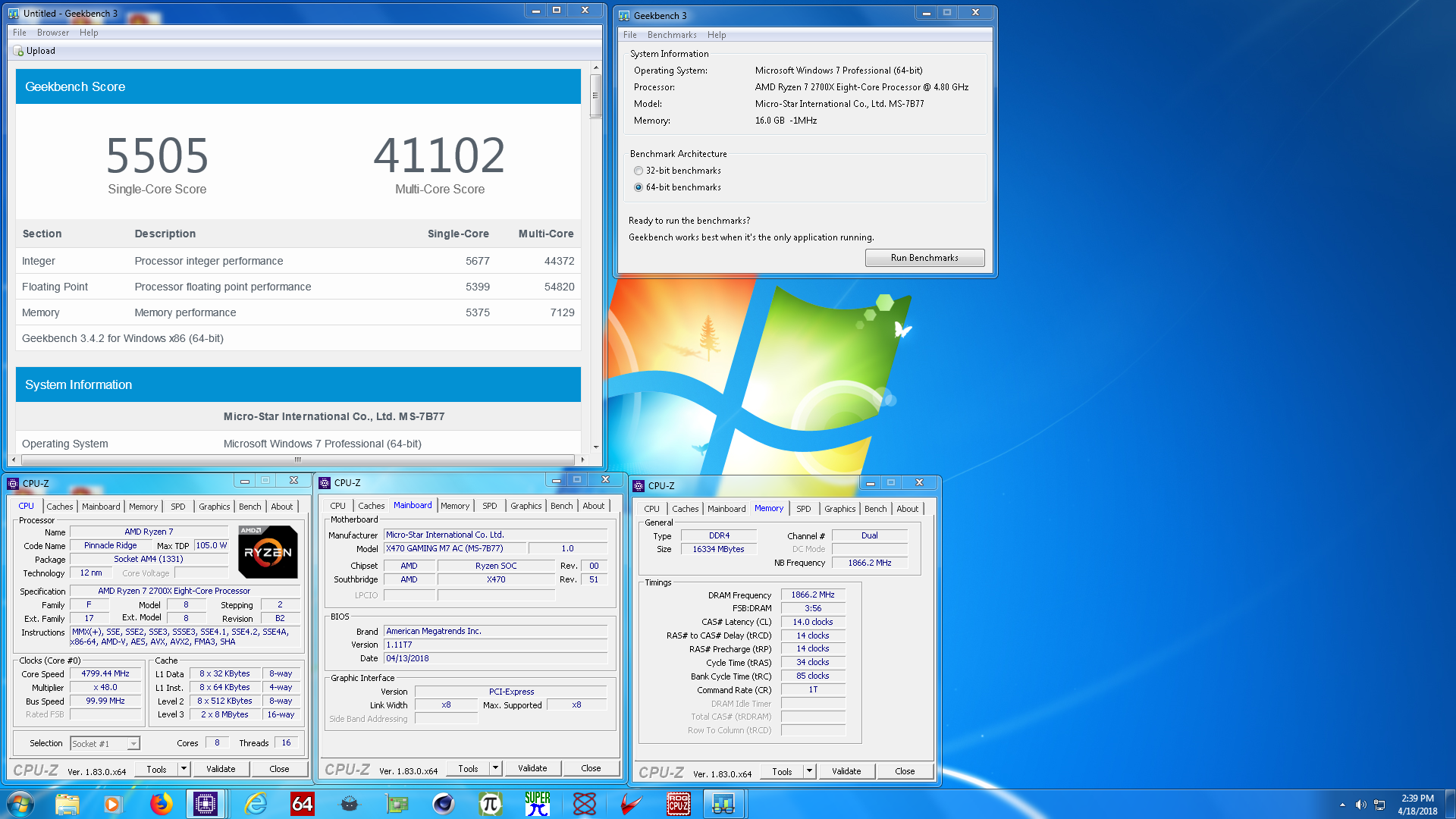Open the black cat-face taskbar icon
Image resolution: width=1456 pixels, height=819 pixels.
tap(349, 804)
